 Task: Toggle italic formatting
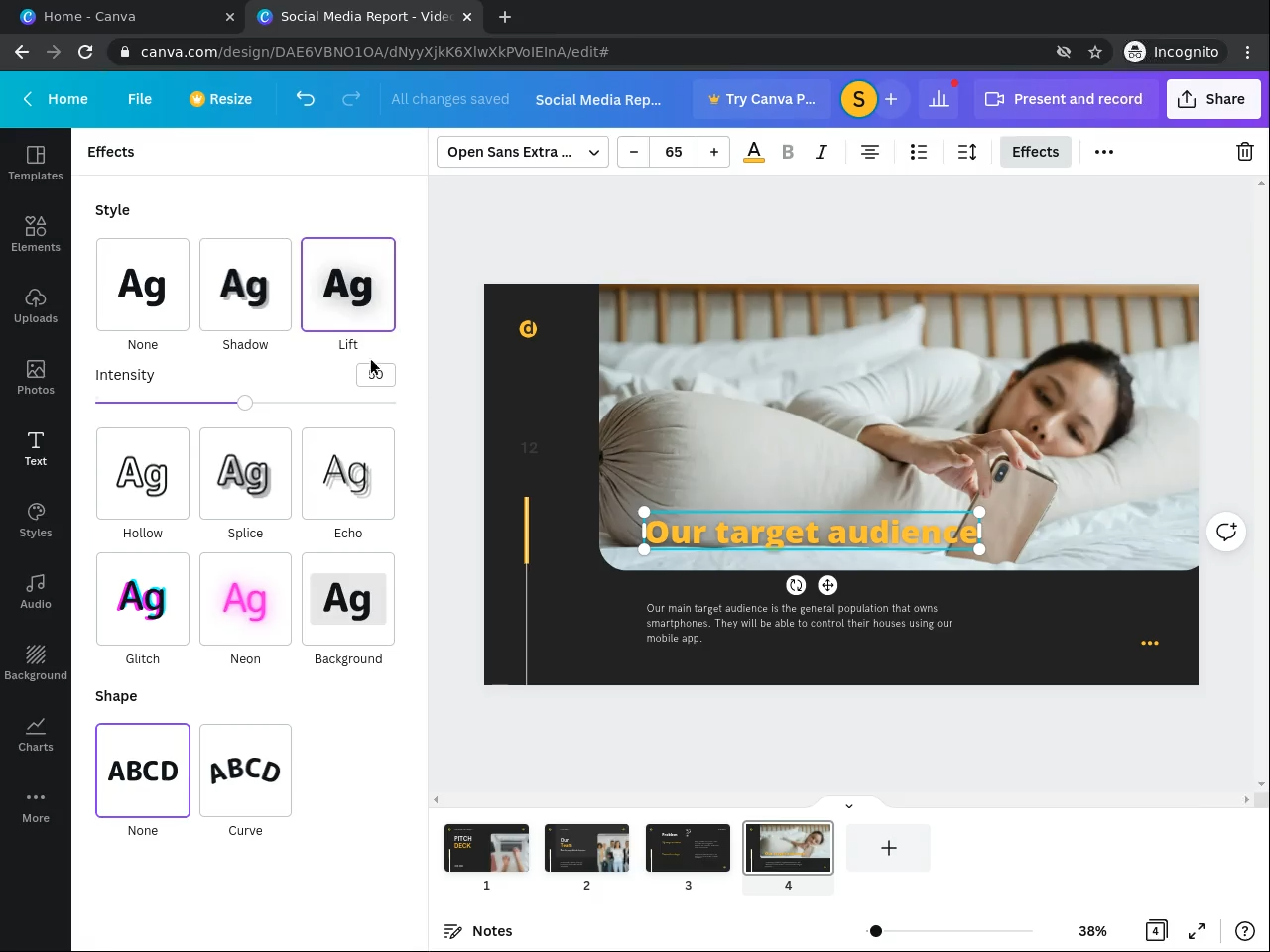(822, 152)
